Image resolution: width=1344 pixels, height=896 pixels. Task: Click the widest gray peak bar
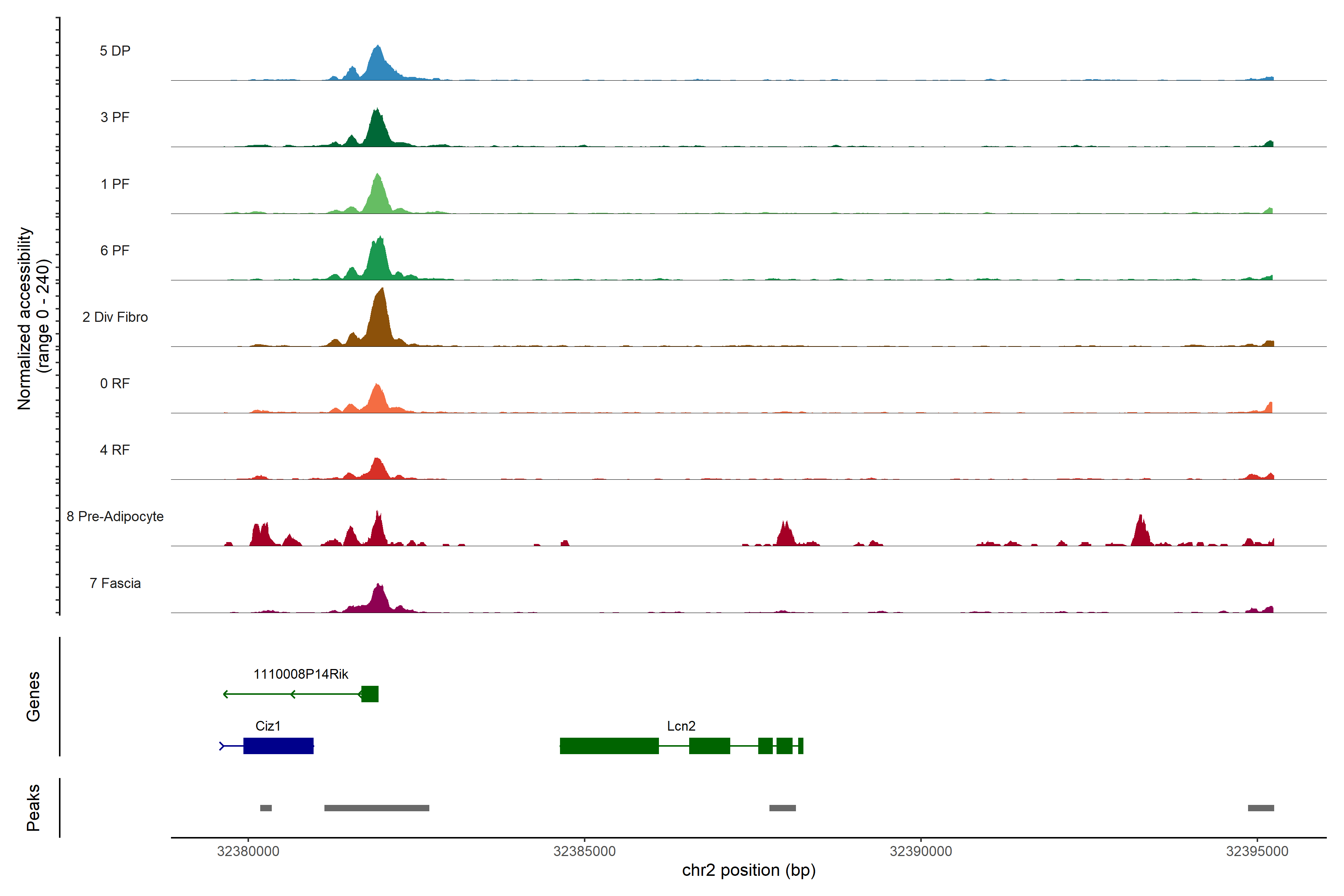coord(377,808)
